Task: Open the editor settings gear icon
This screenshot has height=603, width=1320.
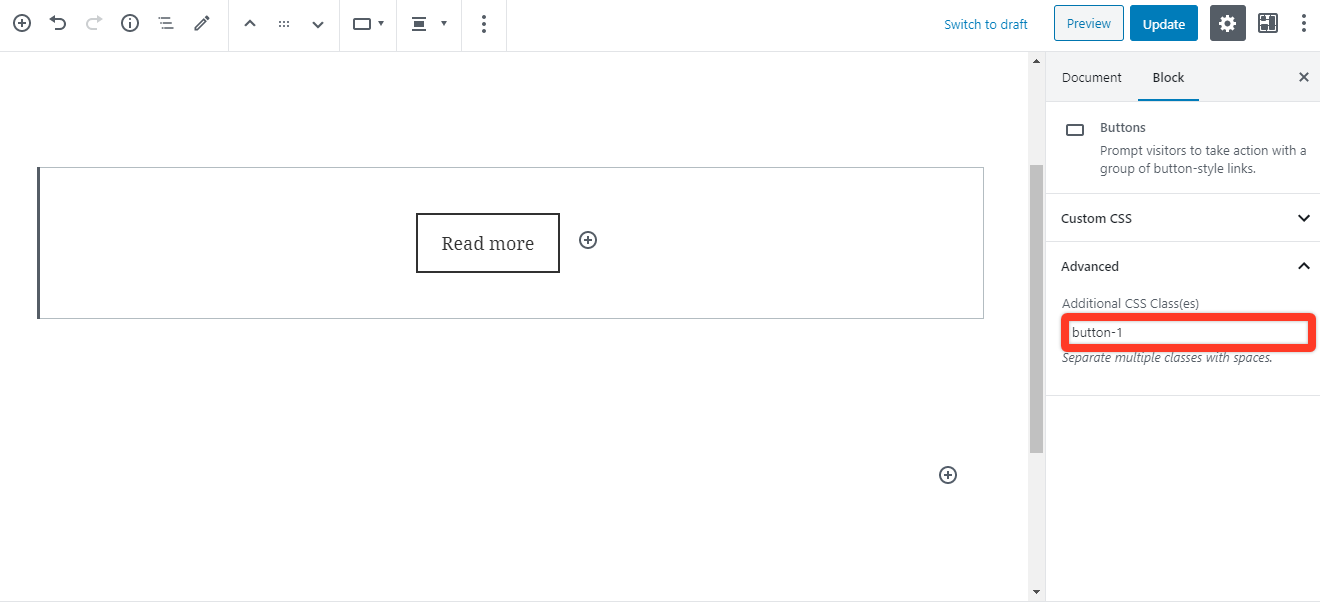Action: (1227, 23)
